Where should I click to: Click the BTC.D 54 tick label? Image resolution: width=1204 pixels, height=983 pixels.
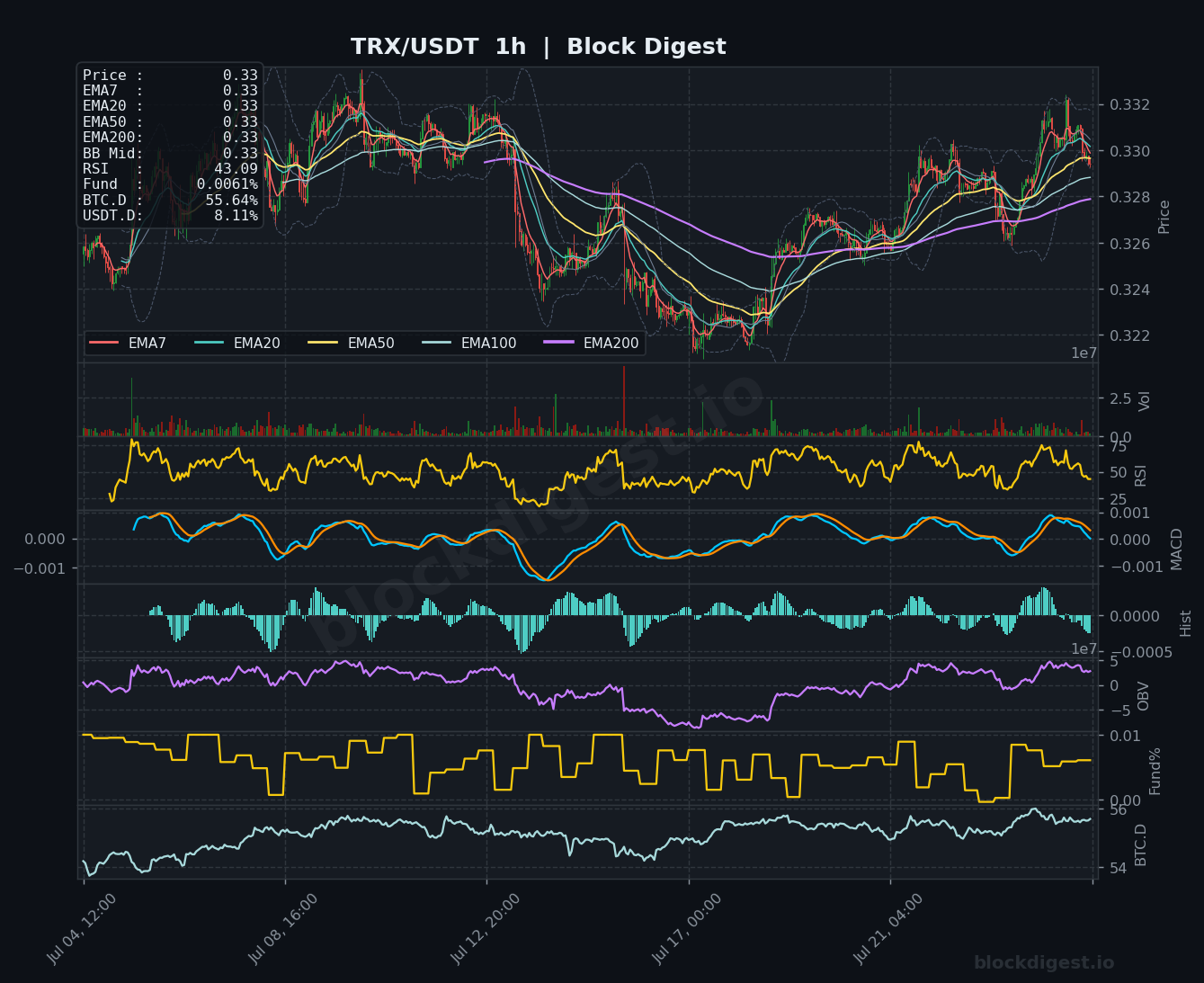[1118, 868]
